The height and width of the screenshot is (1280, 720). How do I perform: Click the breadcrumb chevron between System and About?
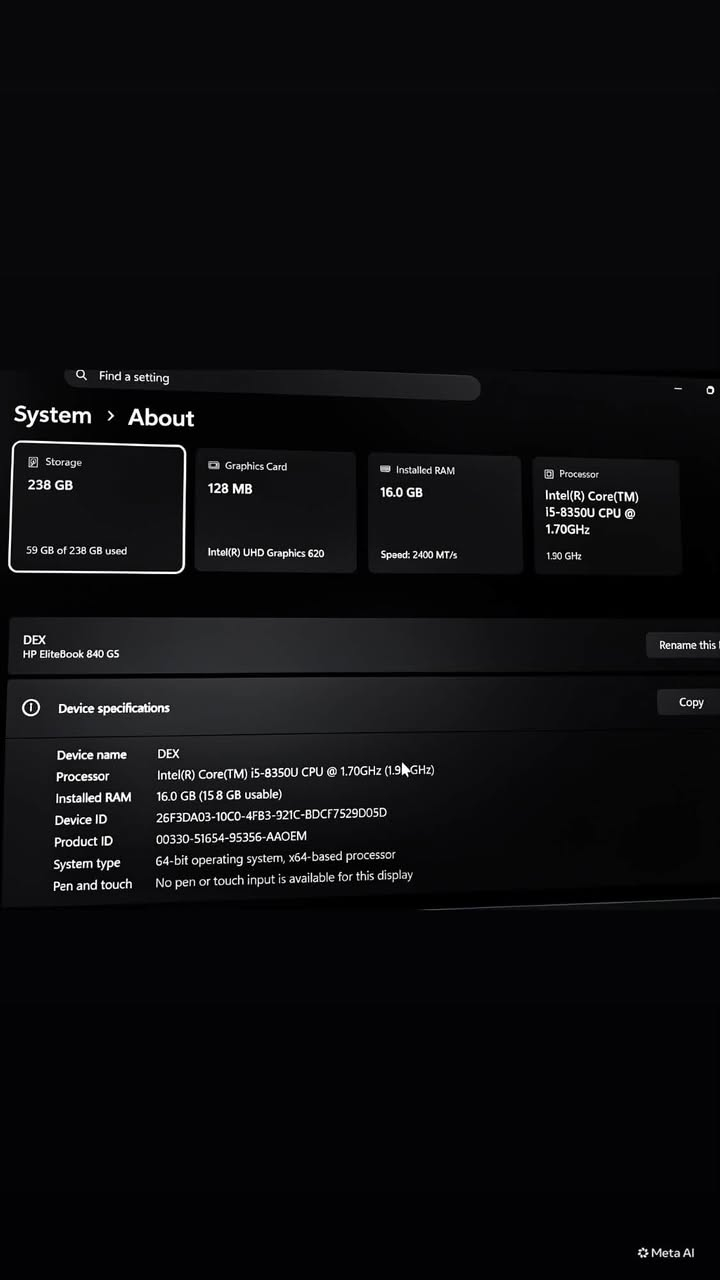pos(110,416)
